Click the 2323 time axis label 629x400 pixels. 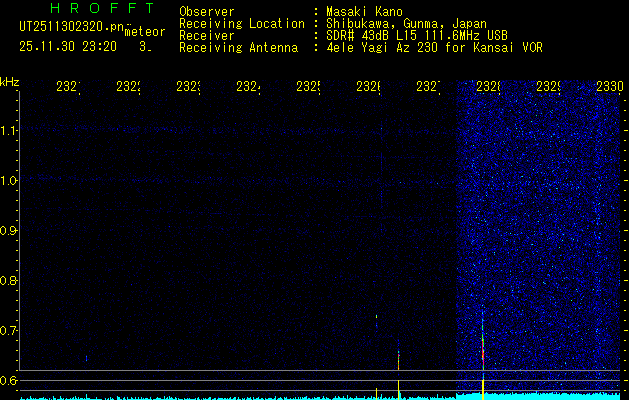[188, 86]
